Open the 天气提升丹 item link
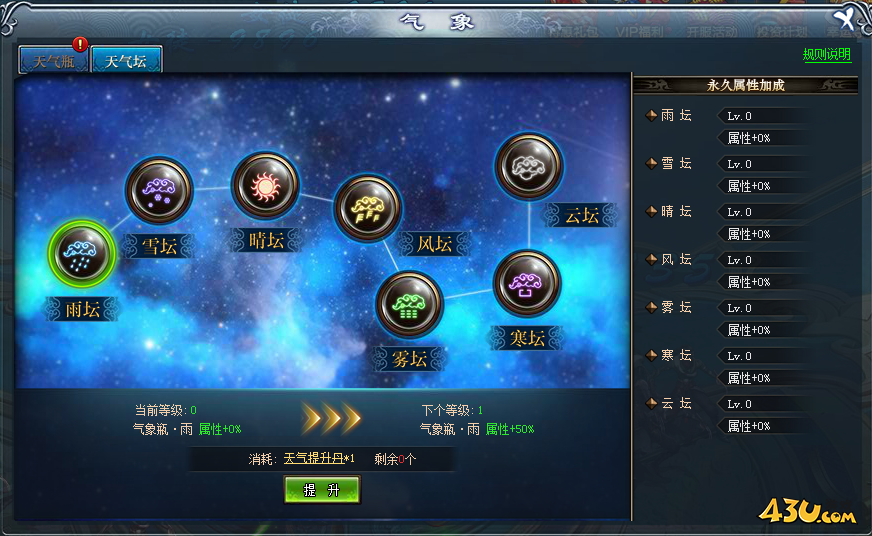 (x=314, y=458)
